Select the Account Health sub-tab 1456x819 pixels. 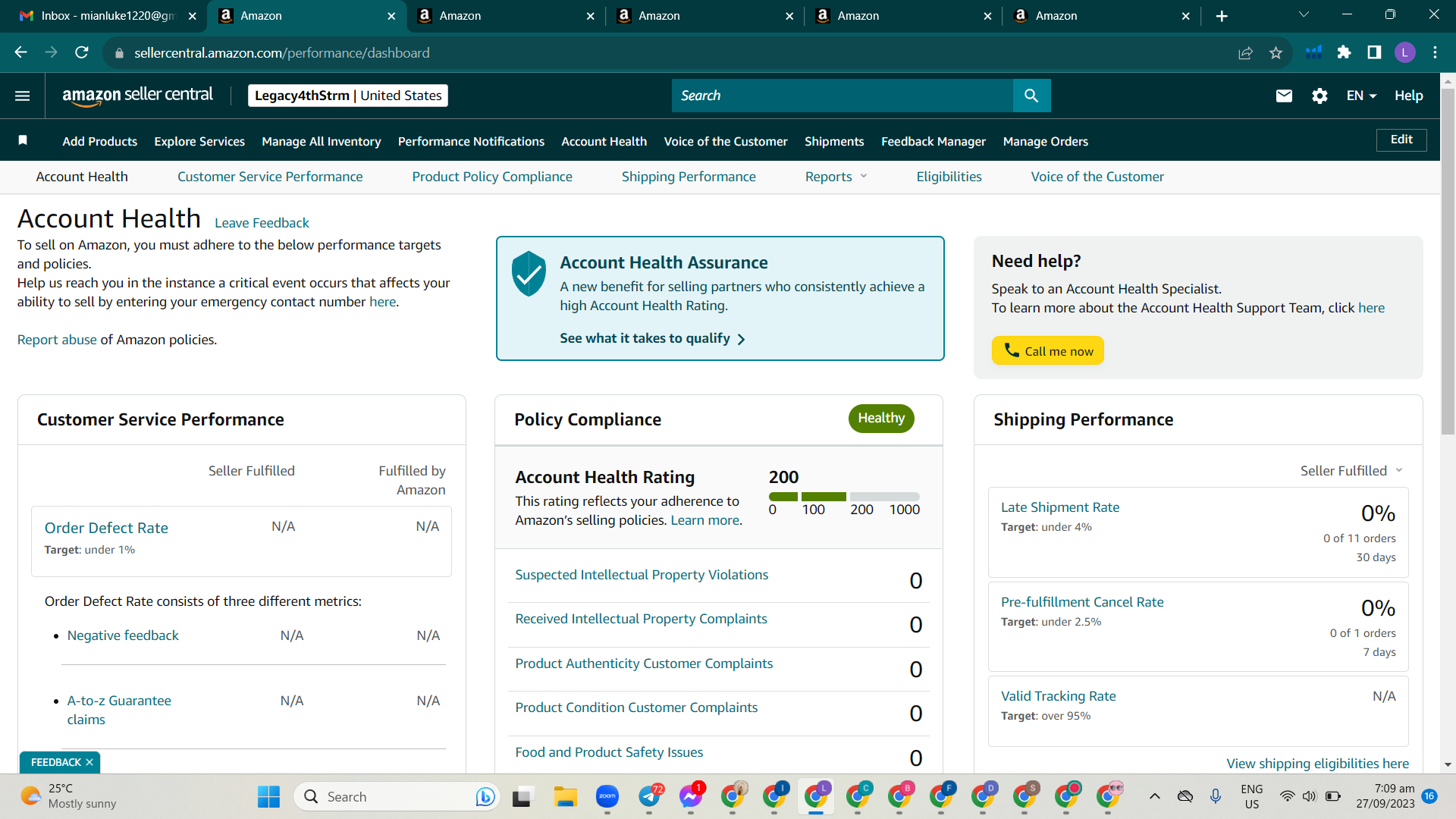click(x=82, y=177)
